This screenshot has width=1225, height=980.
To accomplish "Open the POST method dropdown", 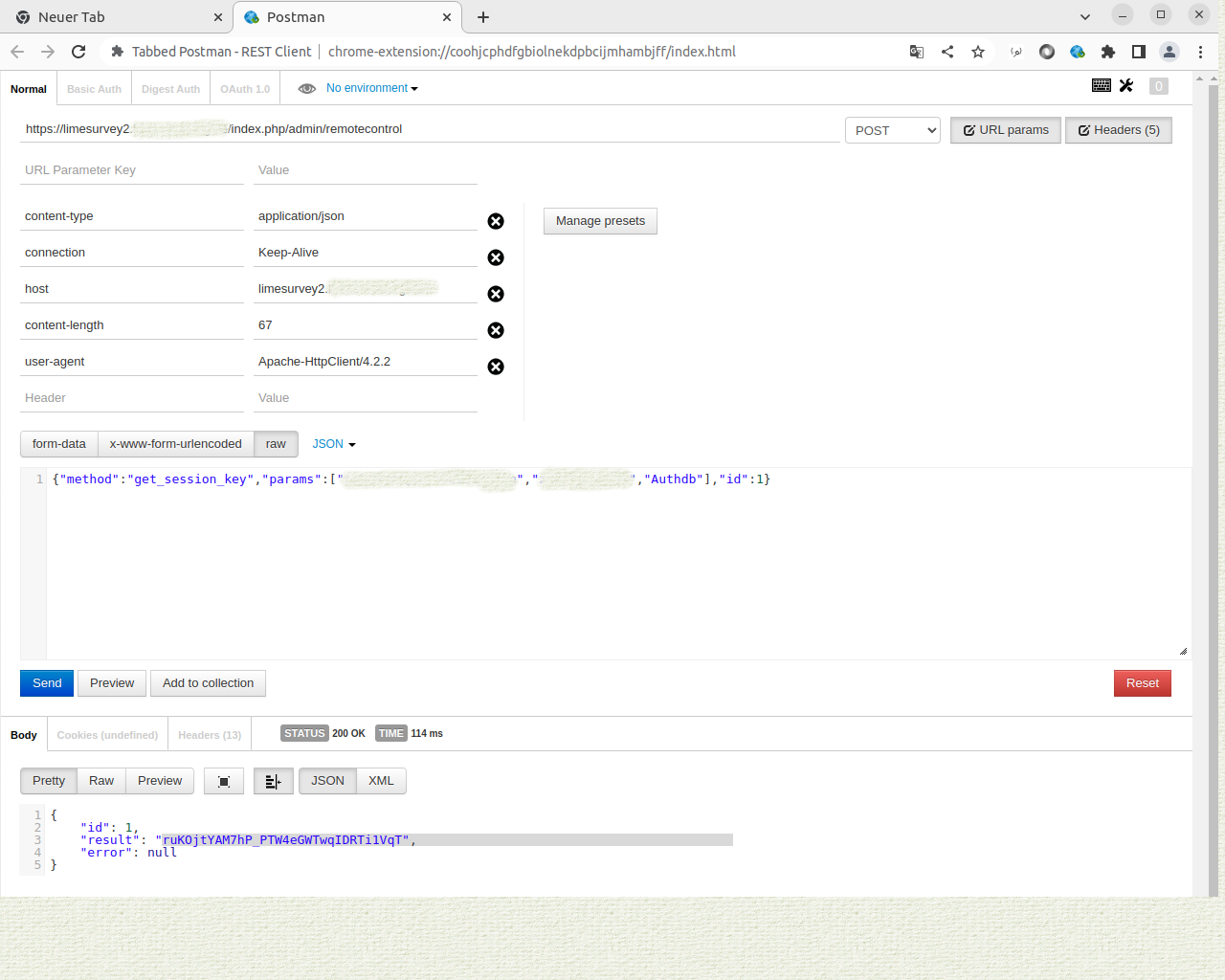I will pyautogui.click(x=892, y=130).
